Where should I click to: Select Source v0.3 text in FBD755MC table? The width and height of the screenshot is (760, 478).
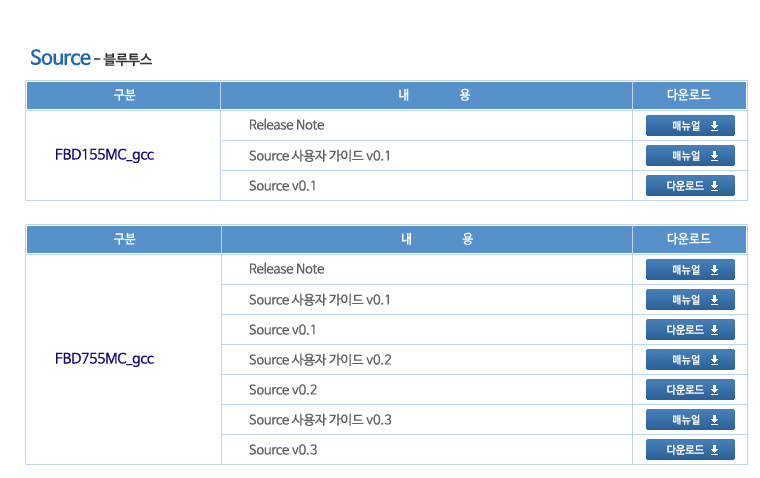[x=283, y=450]
